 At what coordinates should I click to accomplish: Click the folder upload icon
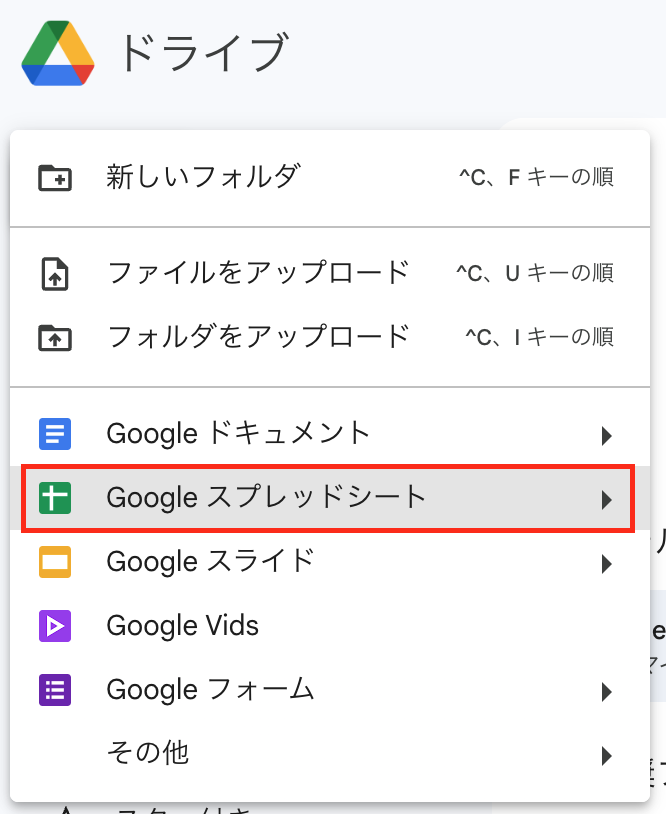[x=54, y=337]
